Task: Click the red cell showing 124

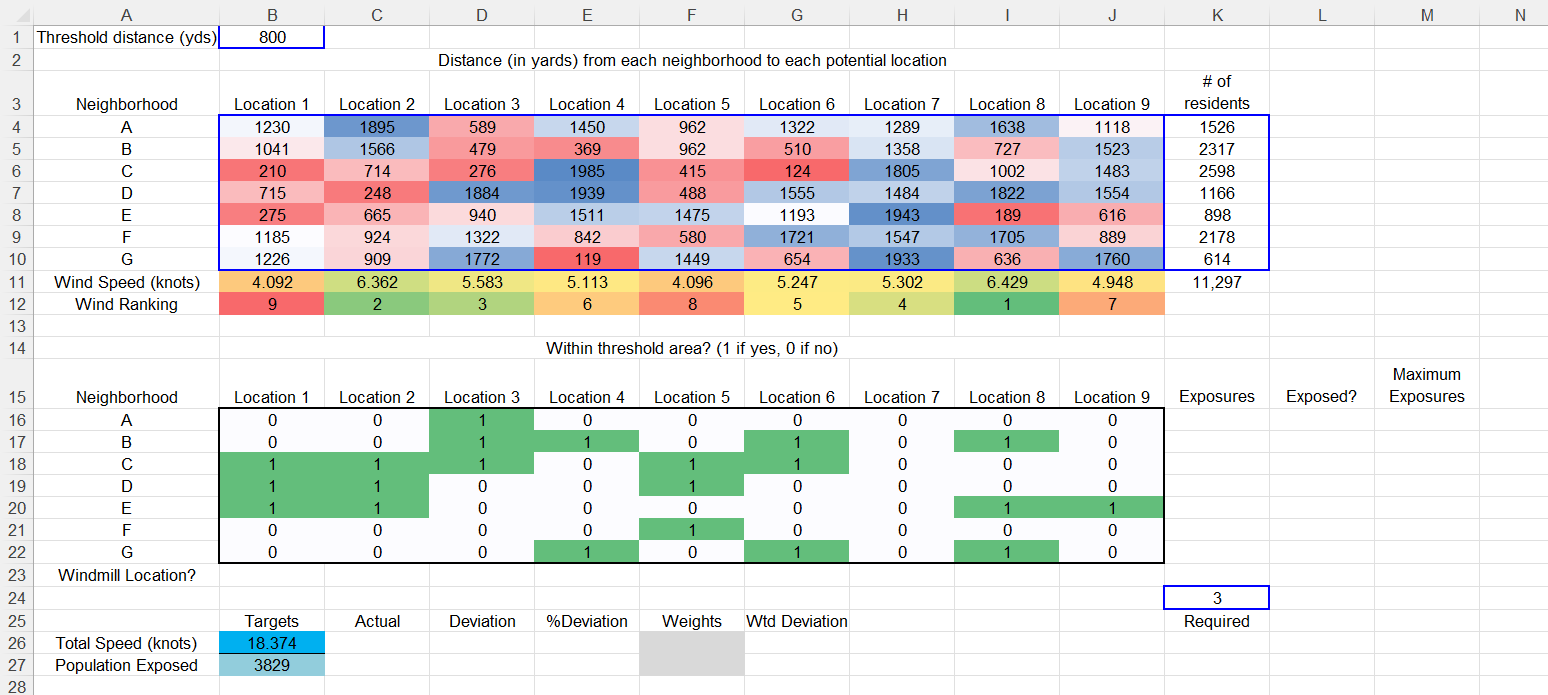Action: (797, 171)
